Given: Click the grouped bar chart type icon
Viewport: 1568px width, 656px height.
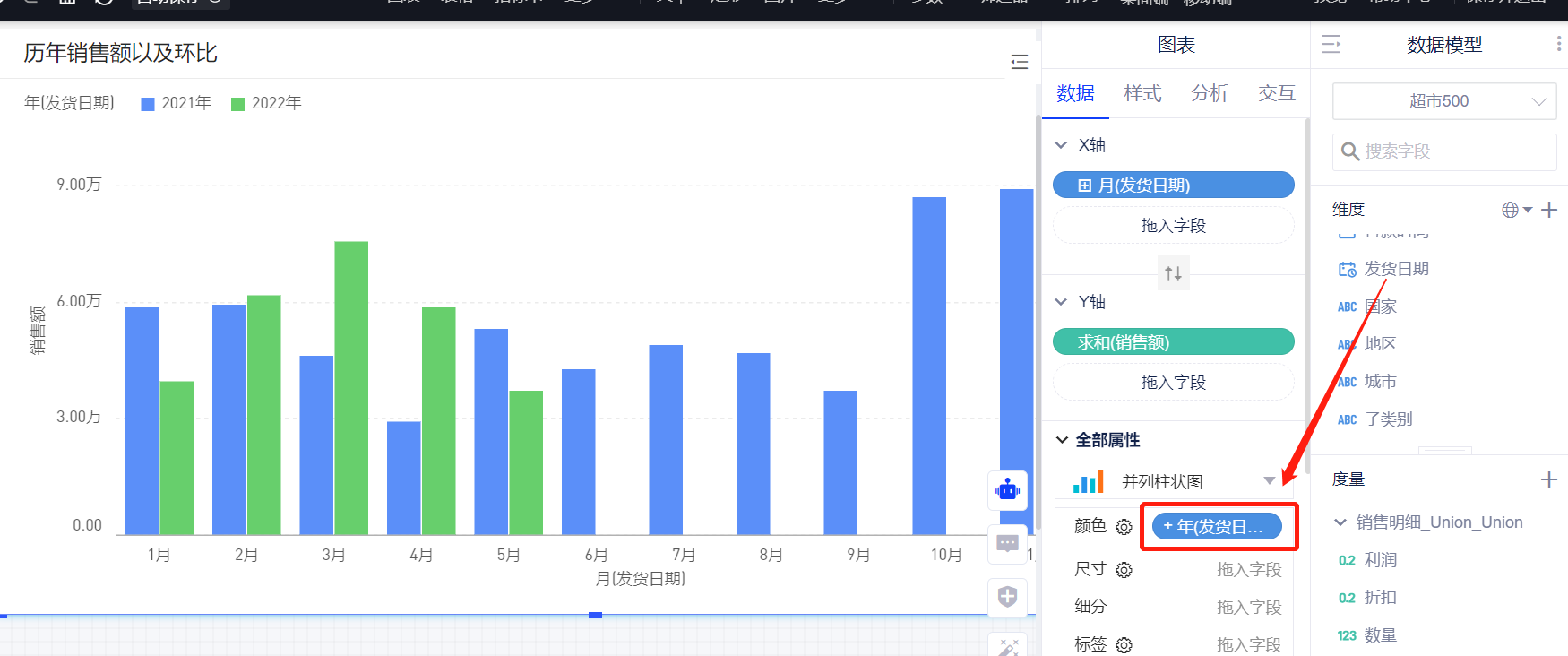Looking at the screenshot, I should tap(1088, 482).
